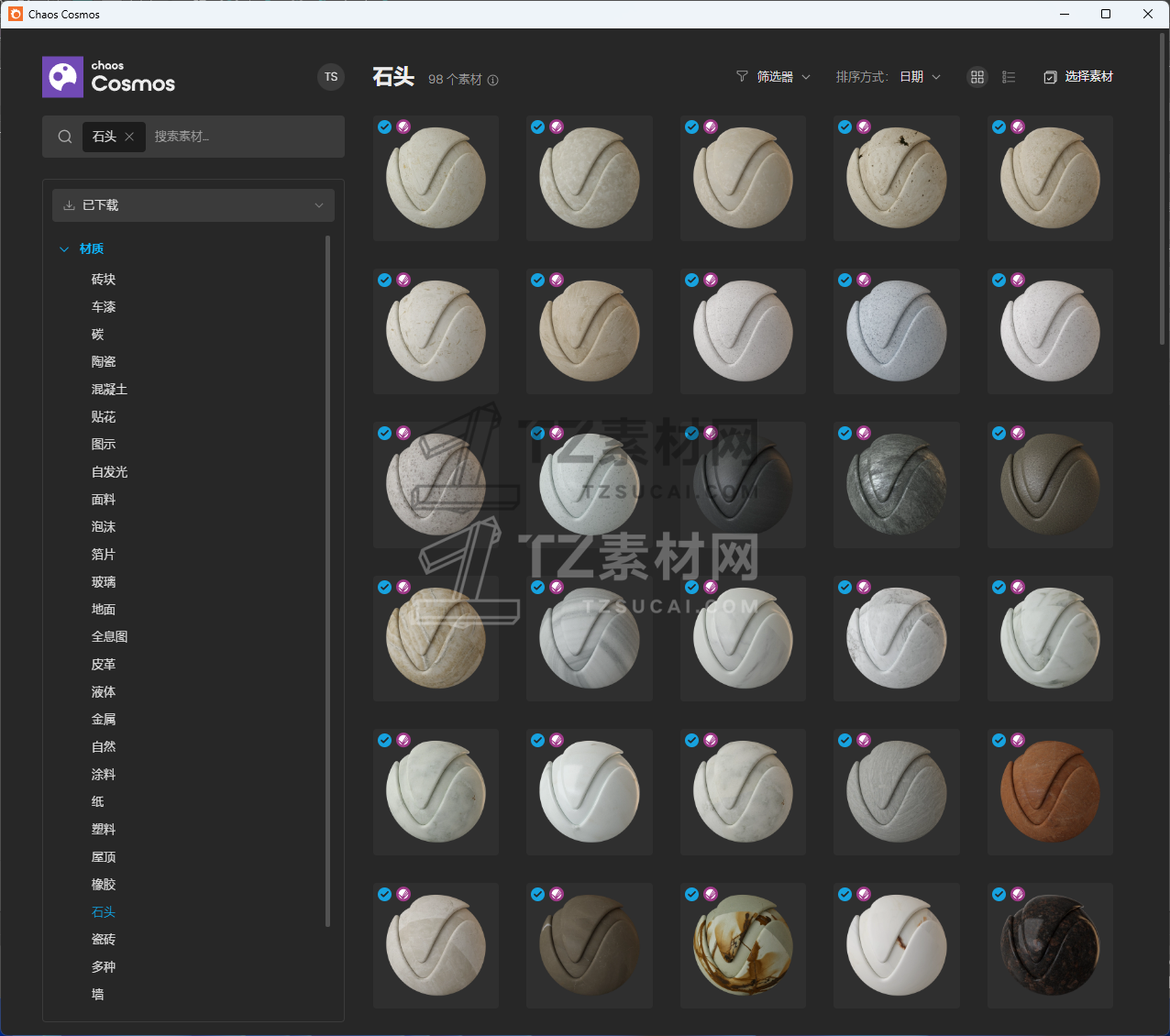This screenshot has width=1170, height=1036.
Task: Click blue check on dark green marble
Action: click(844, 433)
